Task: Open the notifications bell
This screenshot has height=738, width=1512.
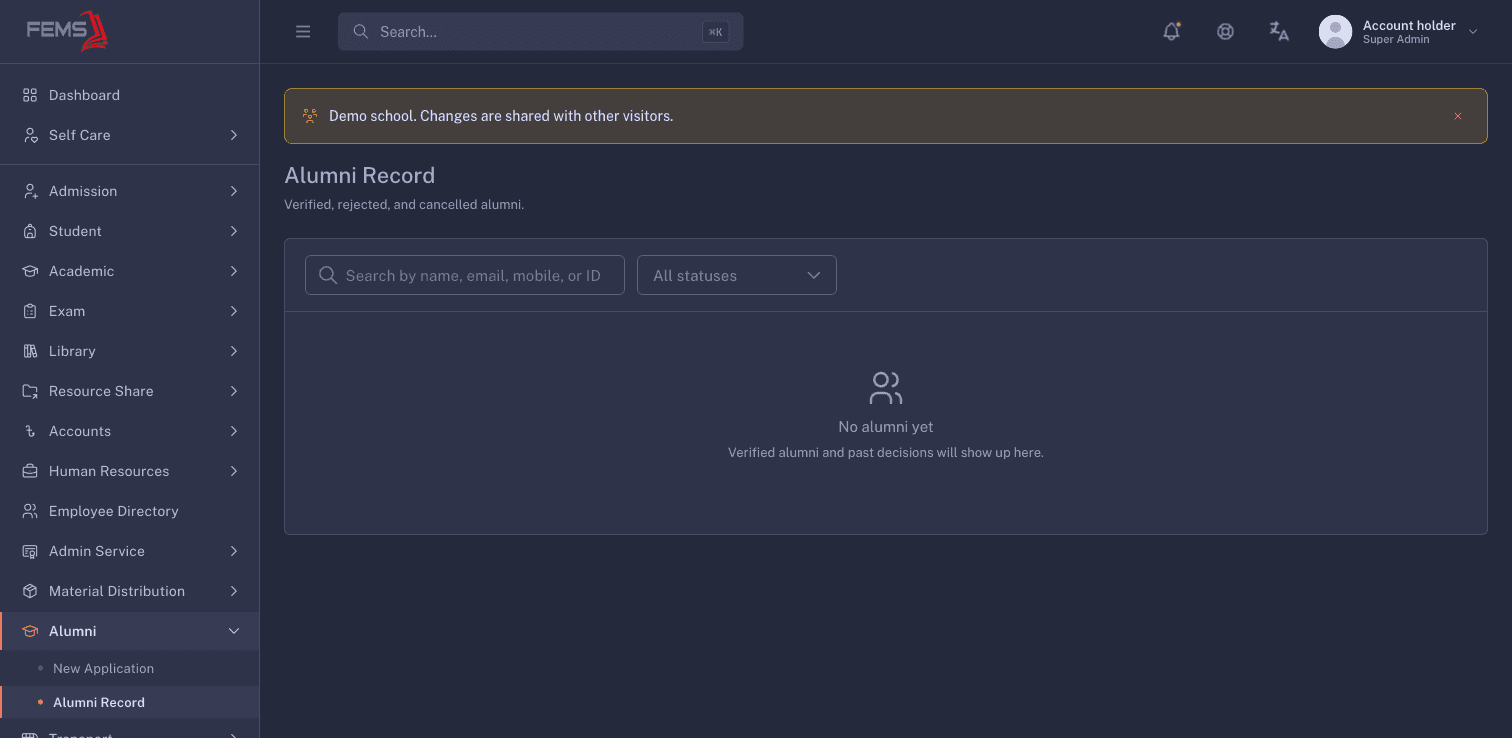Action: point(1172,31)
